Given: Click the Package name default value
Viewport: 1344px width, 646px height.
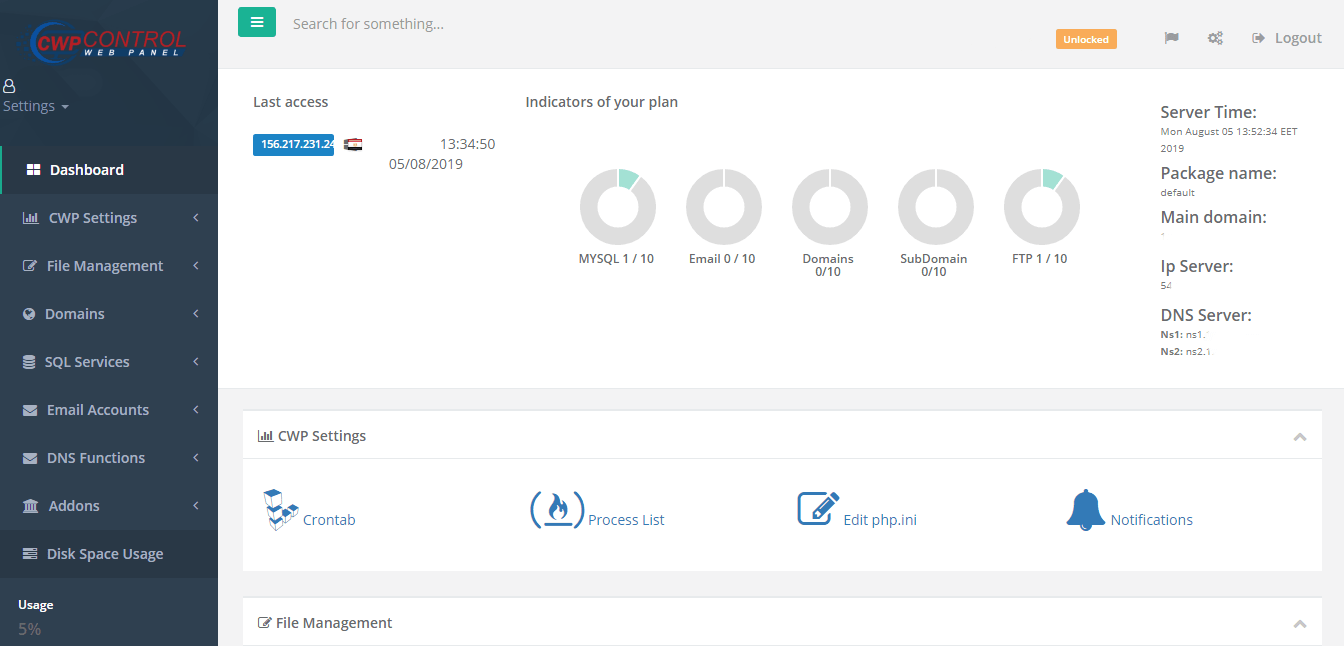Looking at the screenshot, I should [1177, 193].
